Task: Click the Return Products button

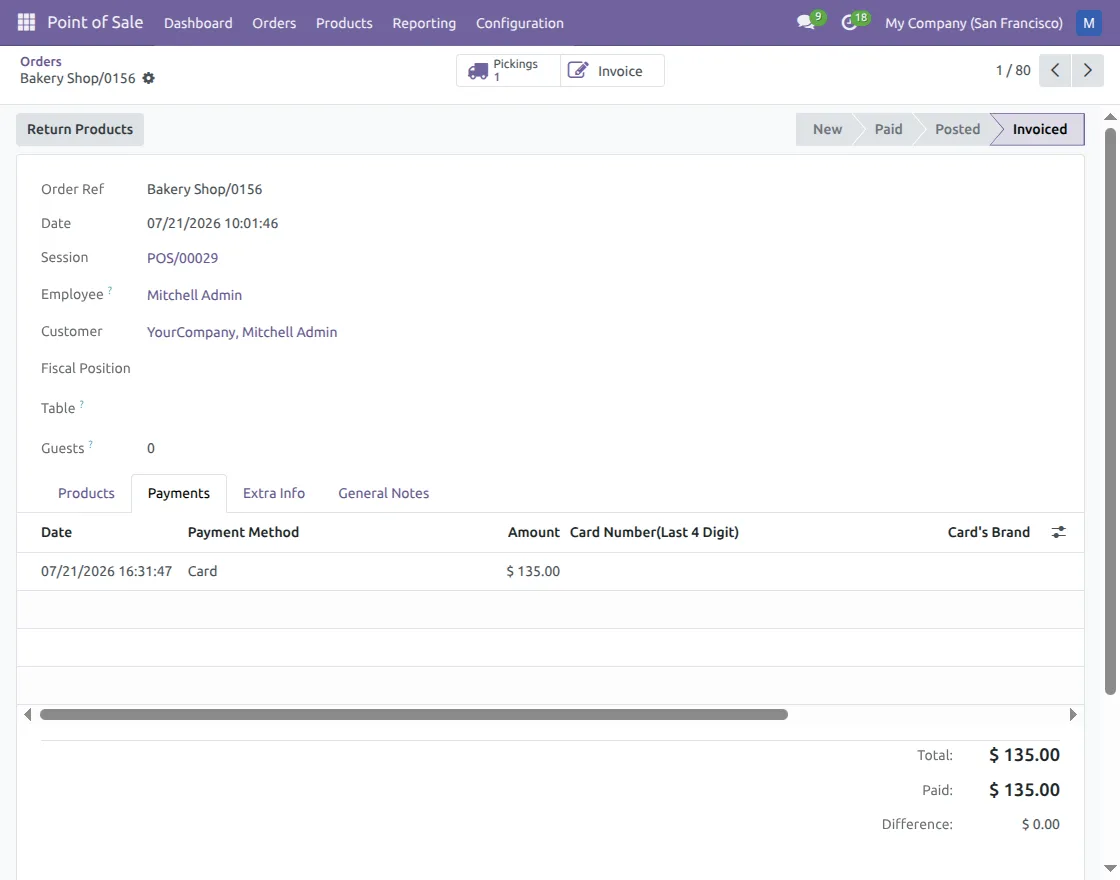Action: click(x=80, y=129)
